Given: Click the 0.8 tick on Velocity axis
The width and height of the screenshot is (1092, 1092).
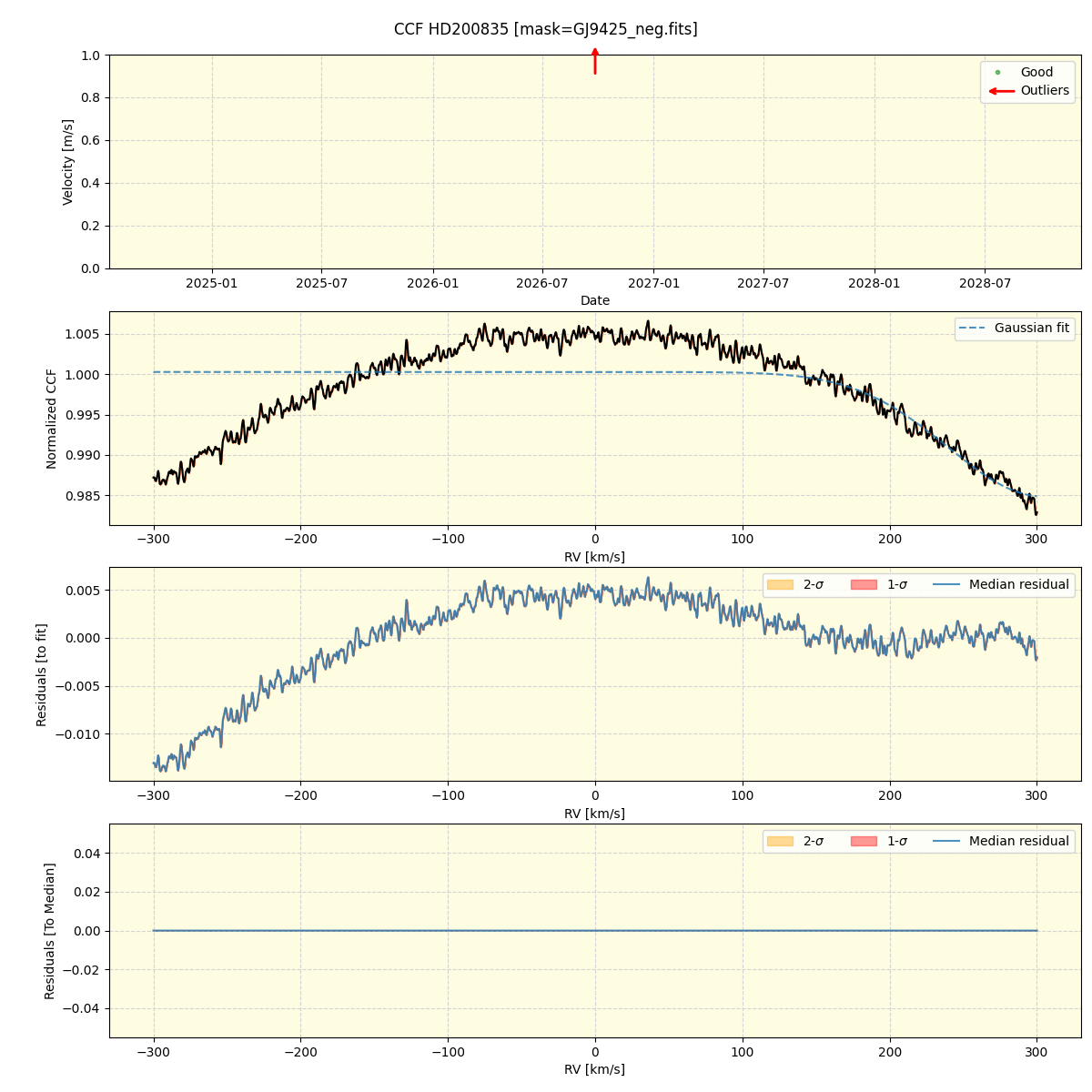Looking at the screenshot, I should click(x=91, y=97).
